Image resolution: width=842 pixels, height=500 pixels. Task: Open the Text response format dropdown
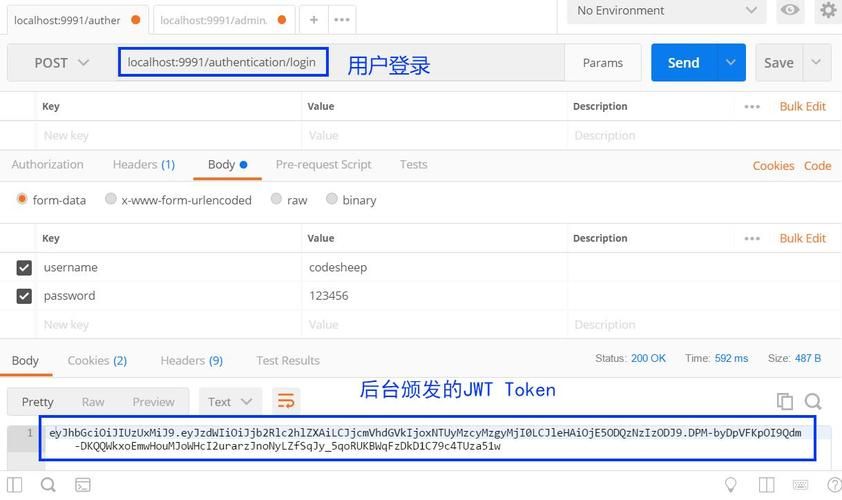click(230, 402)
